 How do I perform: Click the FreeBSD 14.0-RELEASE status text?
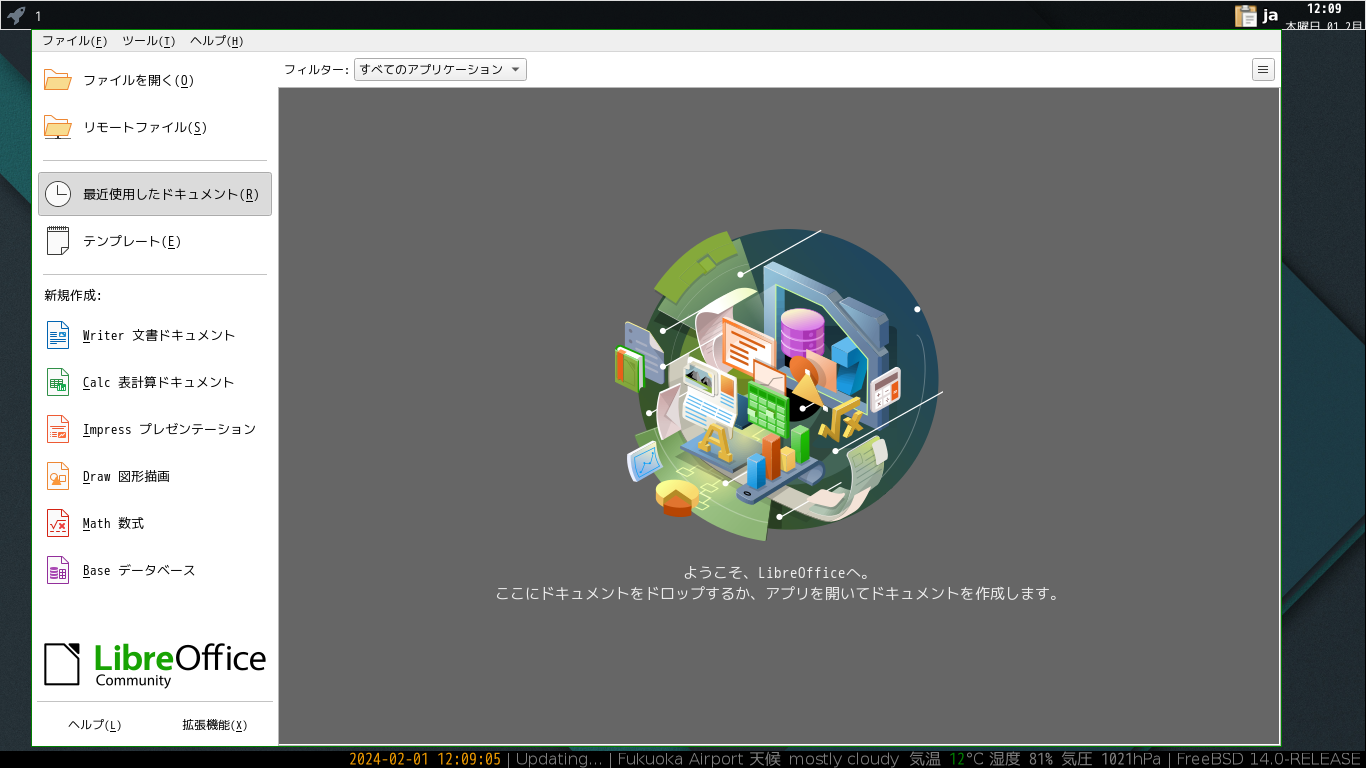point(1269,759)
